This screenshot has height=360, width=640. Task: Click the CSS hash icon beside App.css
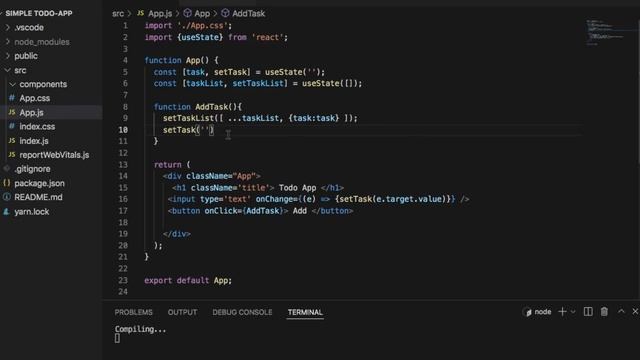click(x=12, y=98)
